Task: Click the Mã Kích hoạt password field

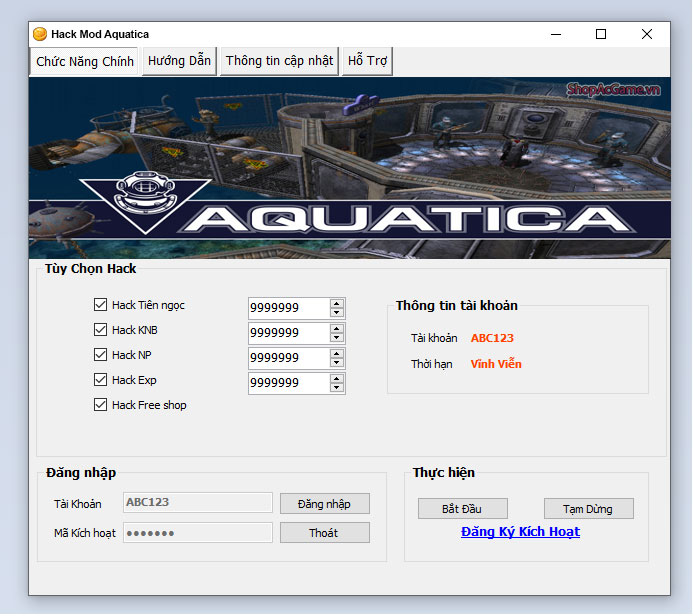Action: click(198, 533)
